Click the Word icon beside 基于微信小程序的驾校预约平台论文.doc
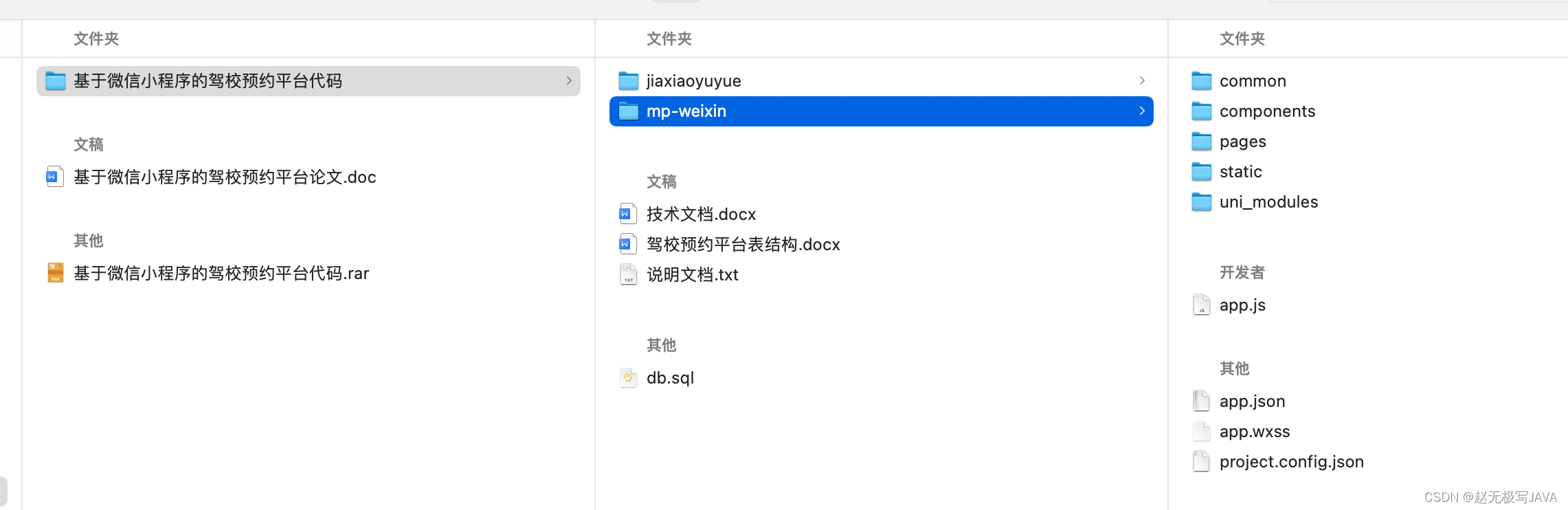 point(55,177)
